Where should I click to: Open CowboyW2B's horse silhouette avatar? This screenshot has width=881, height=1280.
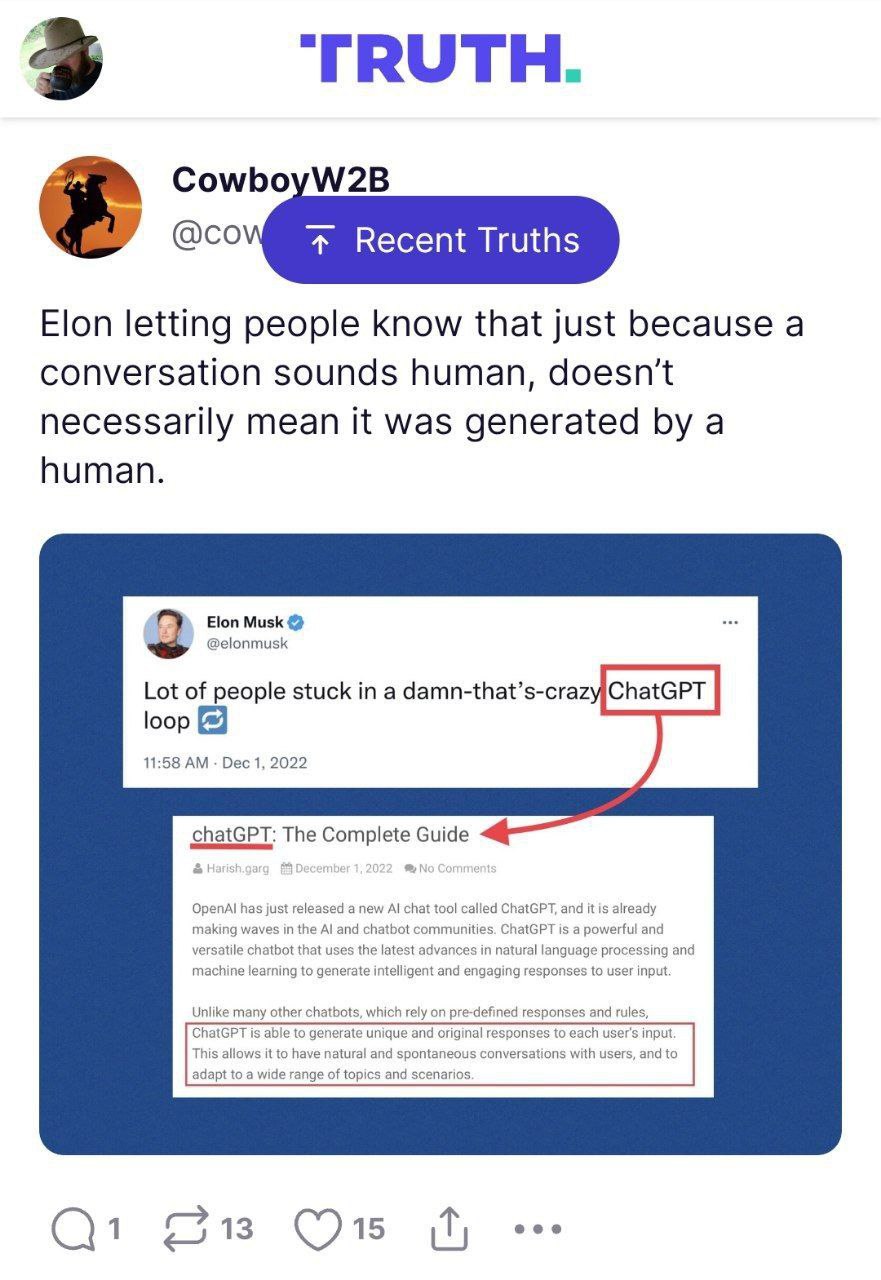click(x=90, y=207)
